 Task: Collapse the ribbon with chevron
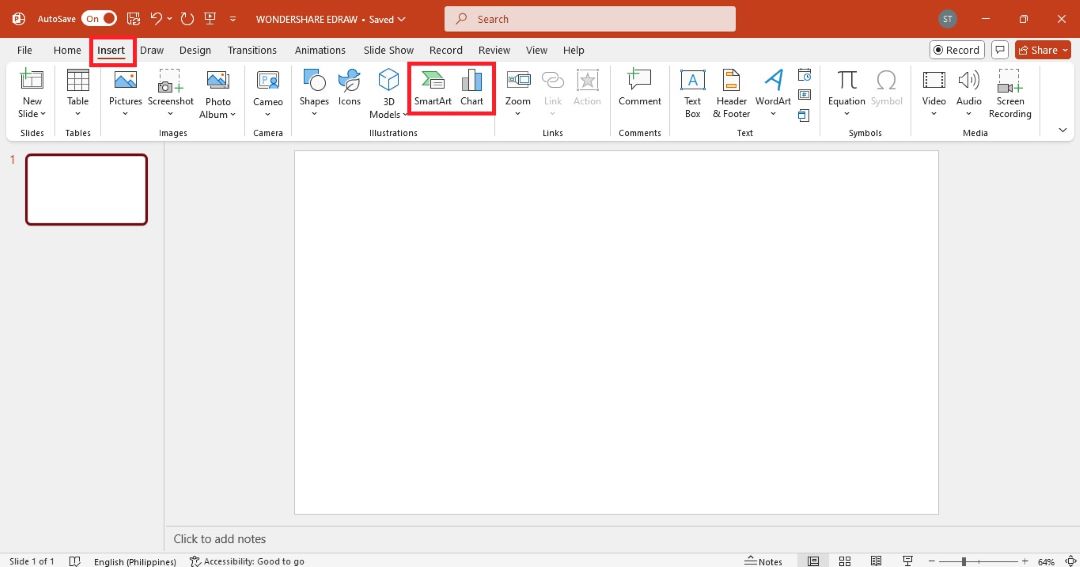(x=1063, y=130)
